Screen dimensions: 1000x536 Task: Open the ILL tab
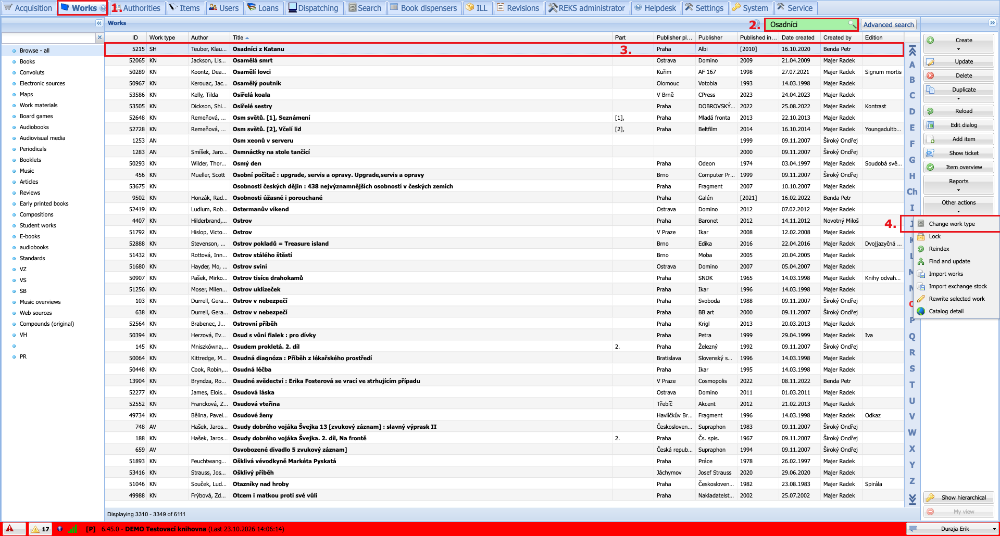point(477,8)
